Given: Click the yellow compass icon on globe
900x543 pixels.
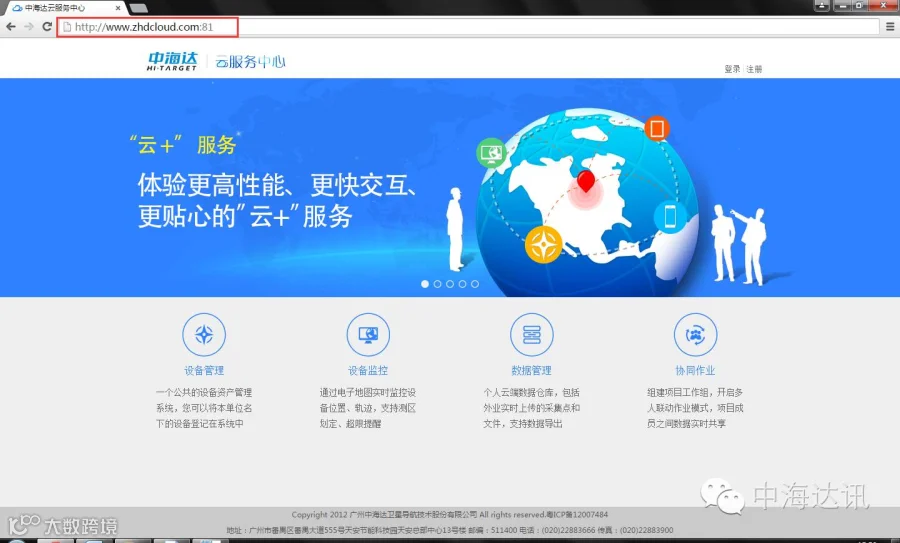Looking at the screenshot, I should (543, 244).
